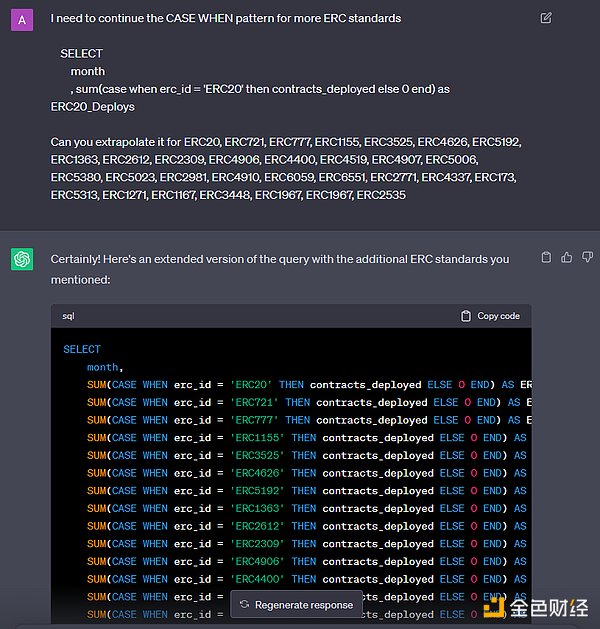Click the circular arrows regenerate icon
This screenshot has height=629, width=600.
244,604
